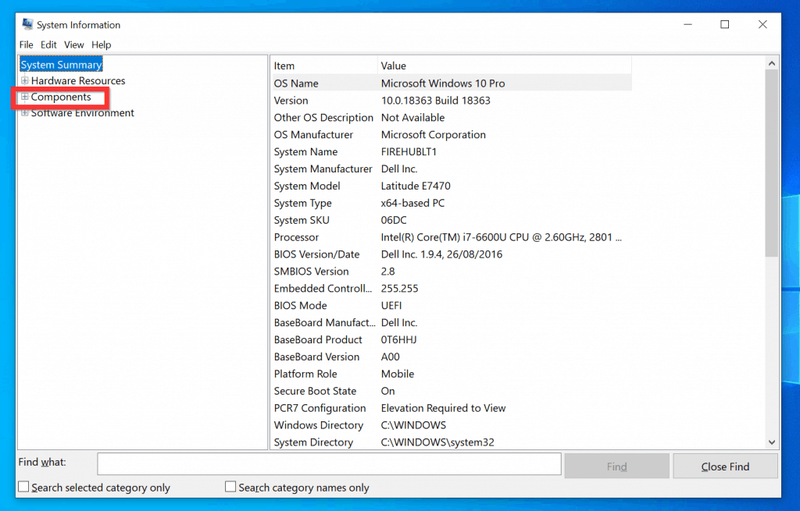800x511 pixels.
Task: Select the Platform Role item
Action: (306, 374)
